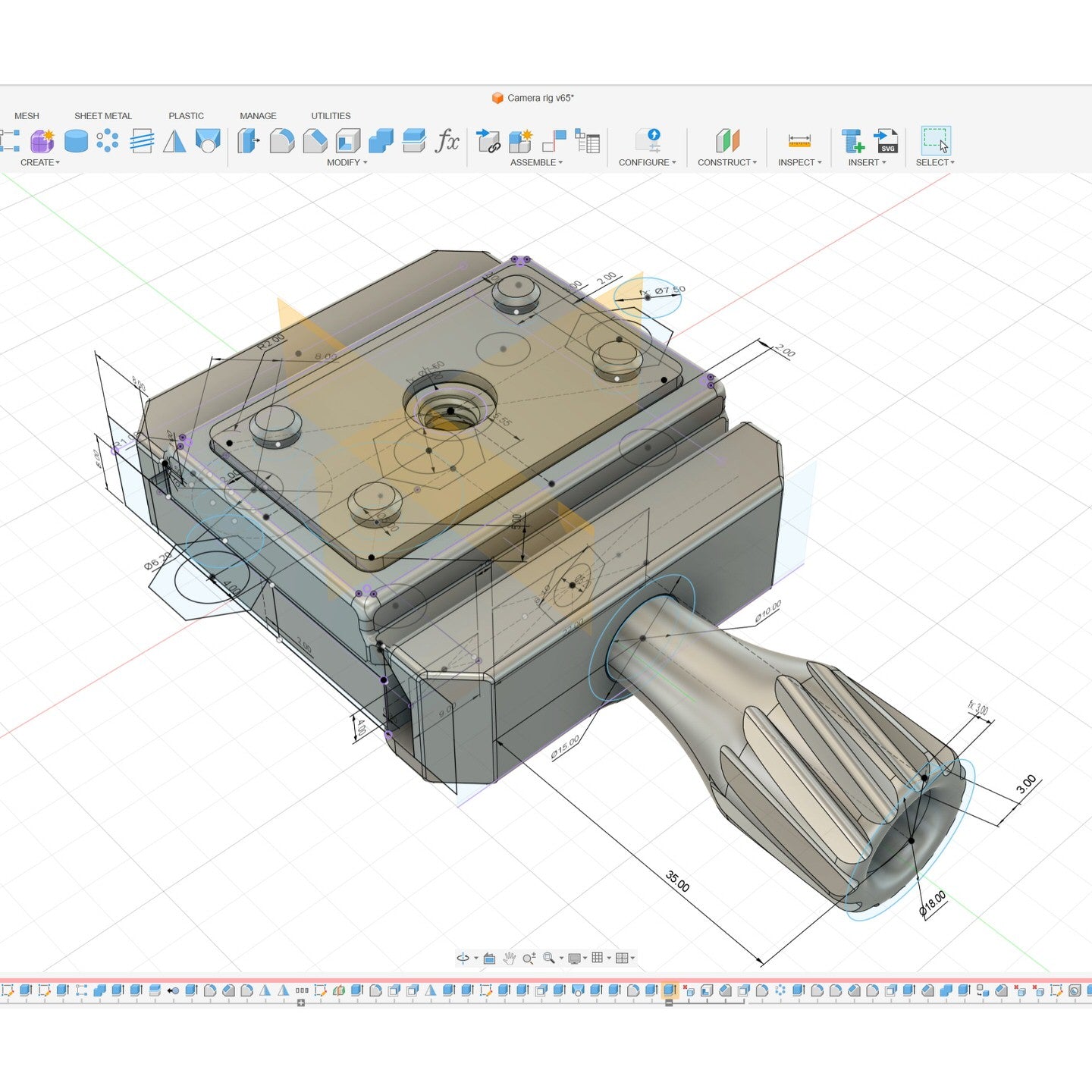This screenshot has height=1092, width=1092.
Task: Choose the Chamfer tool icon
Action: (x=315, y=141)
